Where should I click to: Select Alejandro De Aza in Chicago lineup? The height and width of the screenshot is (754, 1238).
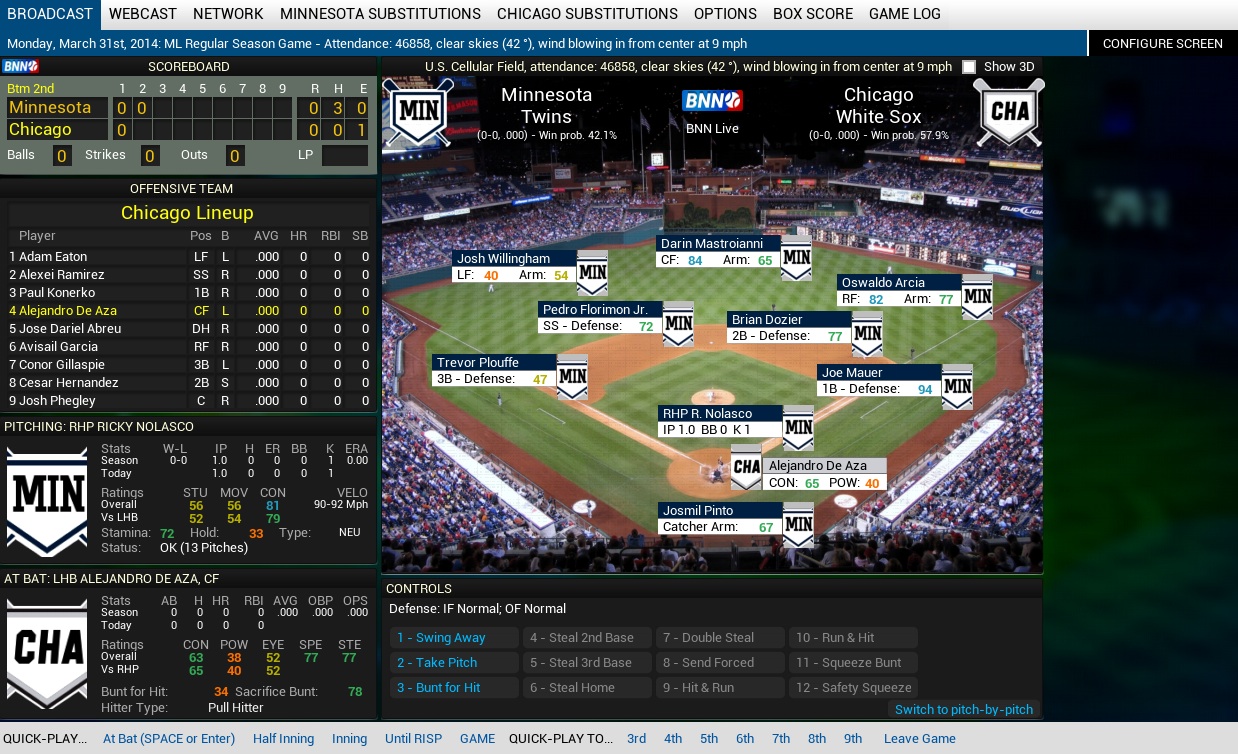tap(68, 311)
